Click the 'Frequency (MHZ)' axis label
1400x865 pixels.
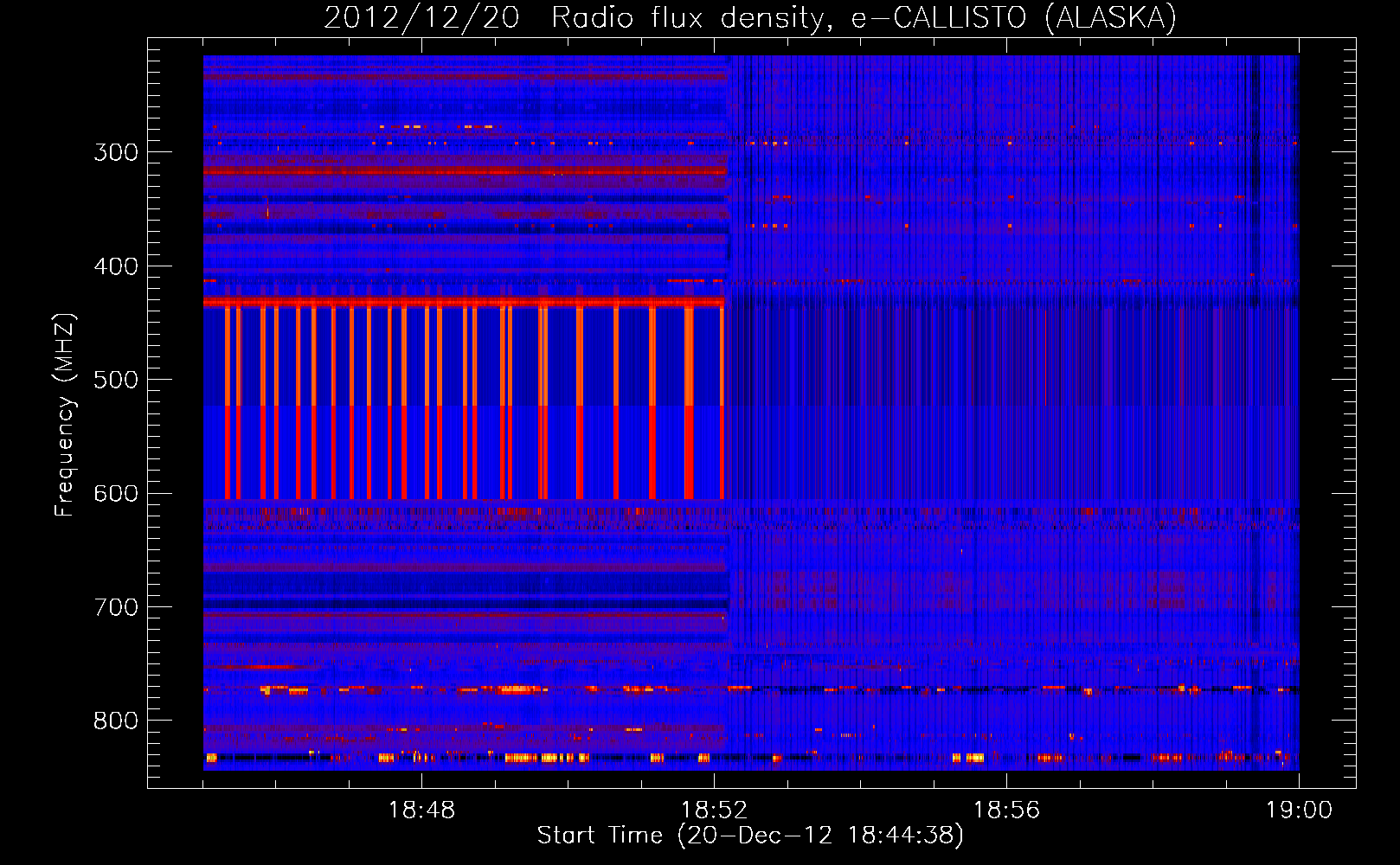65,415
